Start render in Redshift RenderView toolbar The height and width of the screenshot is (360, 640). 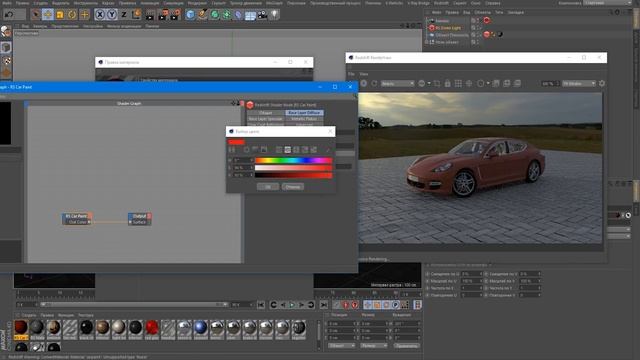pos(363,83)
